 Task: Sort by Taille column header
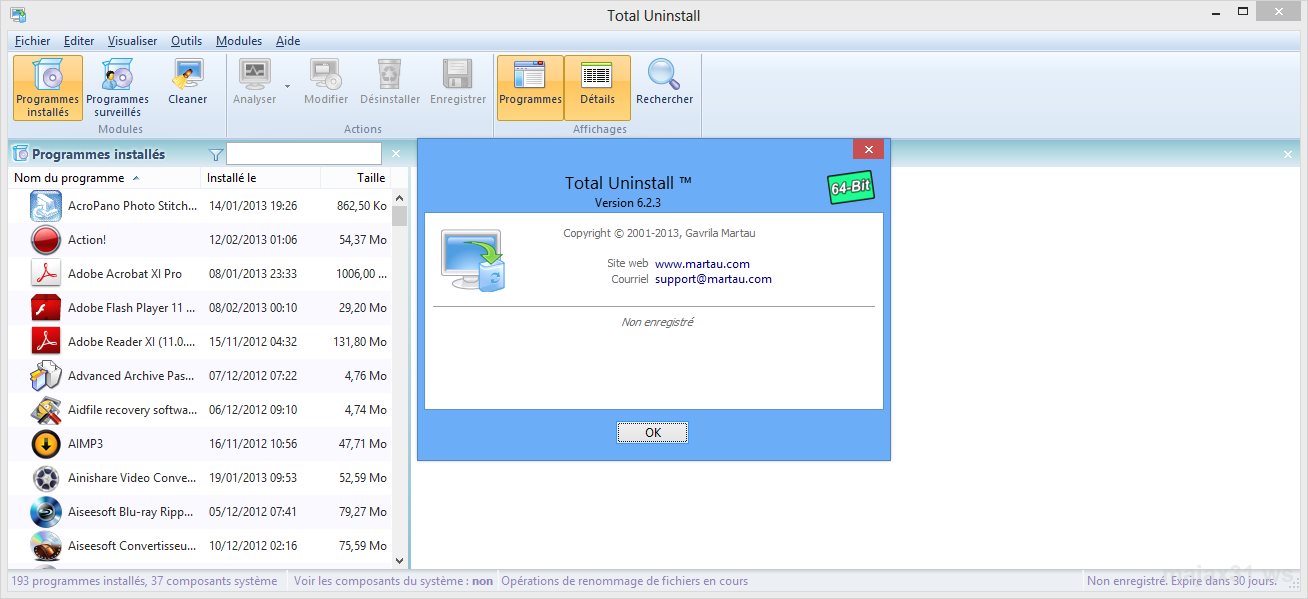tap(356, 178)
